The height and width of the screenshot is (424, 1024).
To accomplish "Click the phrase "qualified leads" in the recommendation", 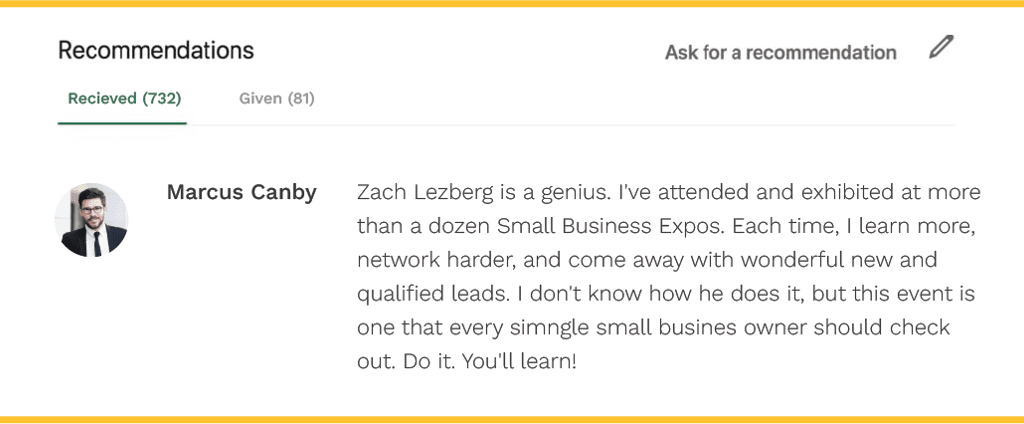I will click(x=432, y=294).
